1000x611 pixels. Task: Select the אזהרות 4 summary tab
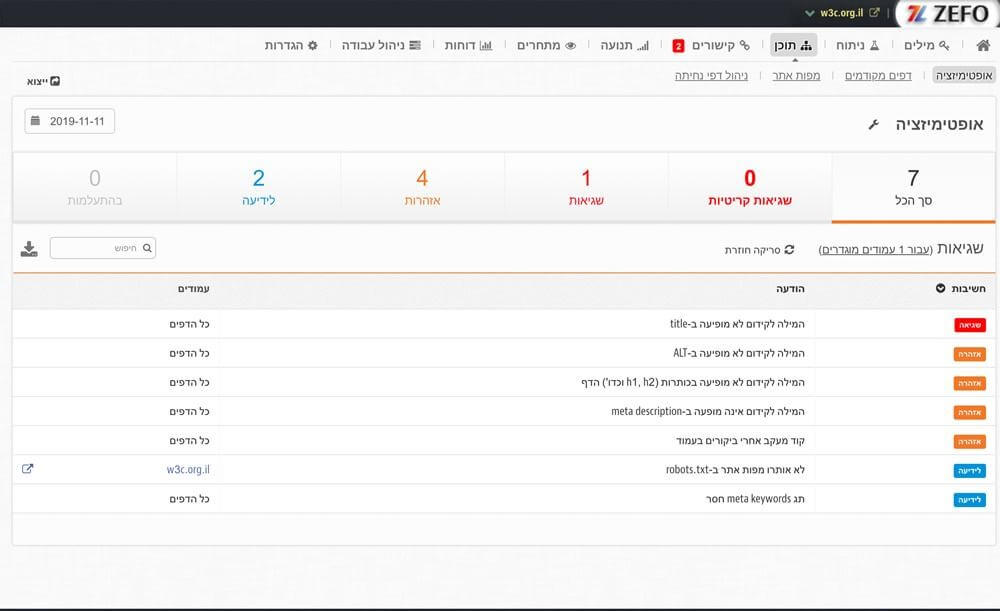(422, 188)
